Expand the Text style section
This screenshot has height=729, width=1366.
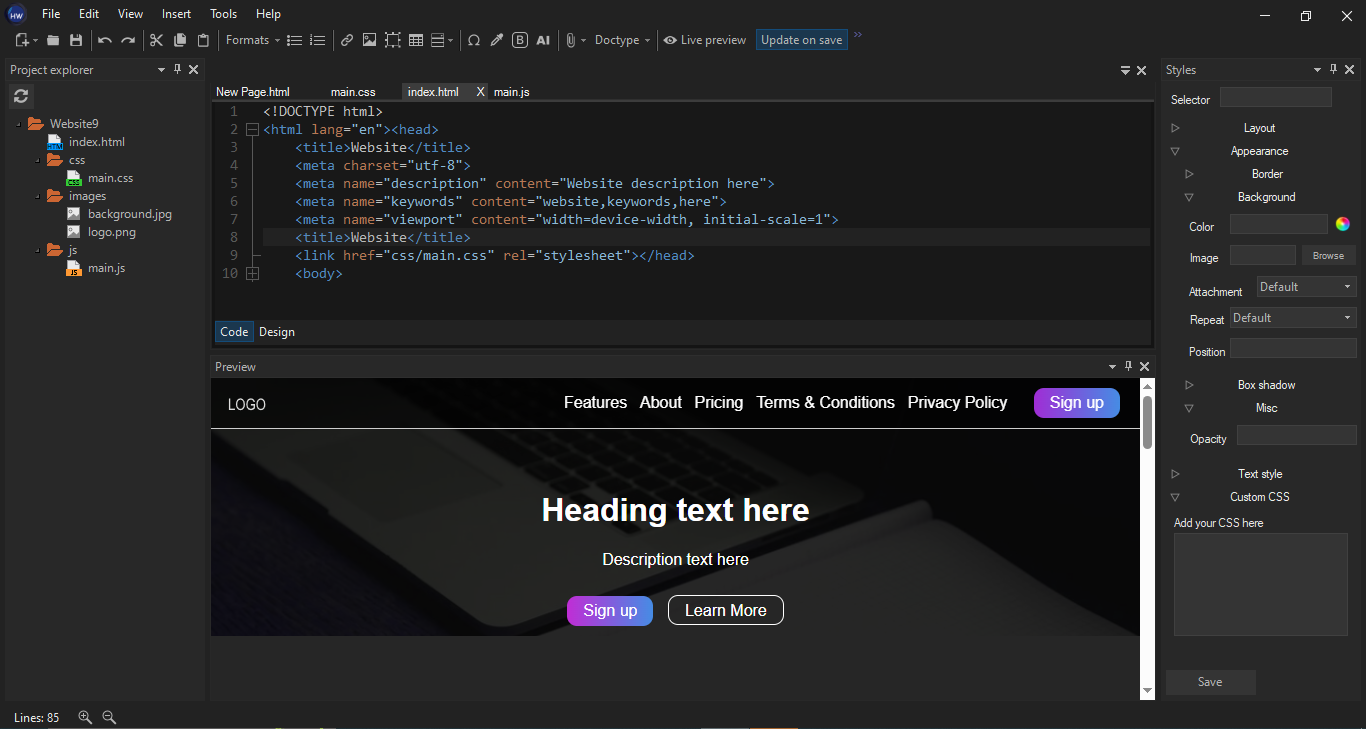coord(1175,474)
